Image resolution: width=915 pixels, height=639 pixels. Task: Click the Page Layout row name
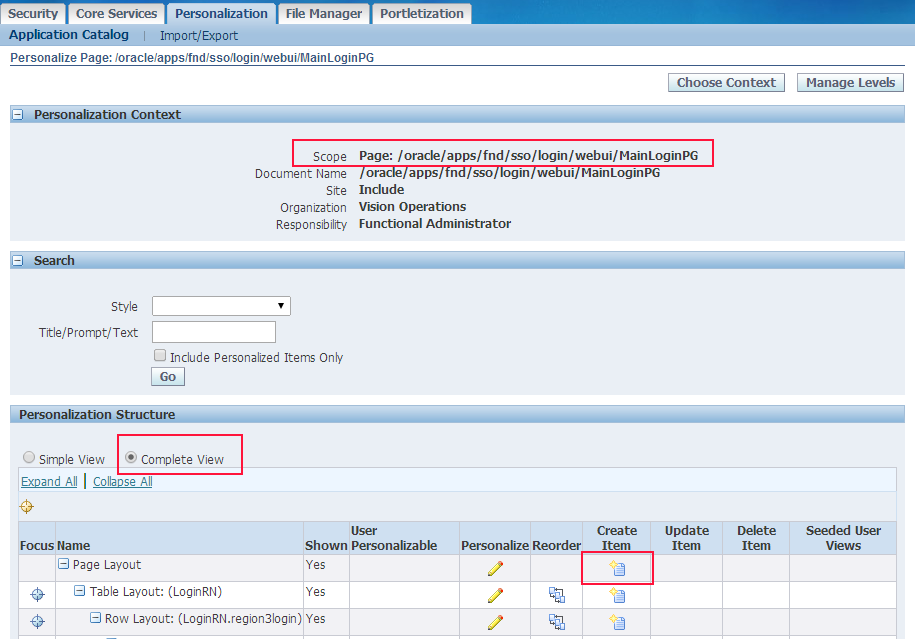[x=107, y=565]
